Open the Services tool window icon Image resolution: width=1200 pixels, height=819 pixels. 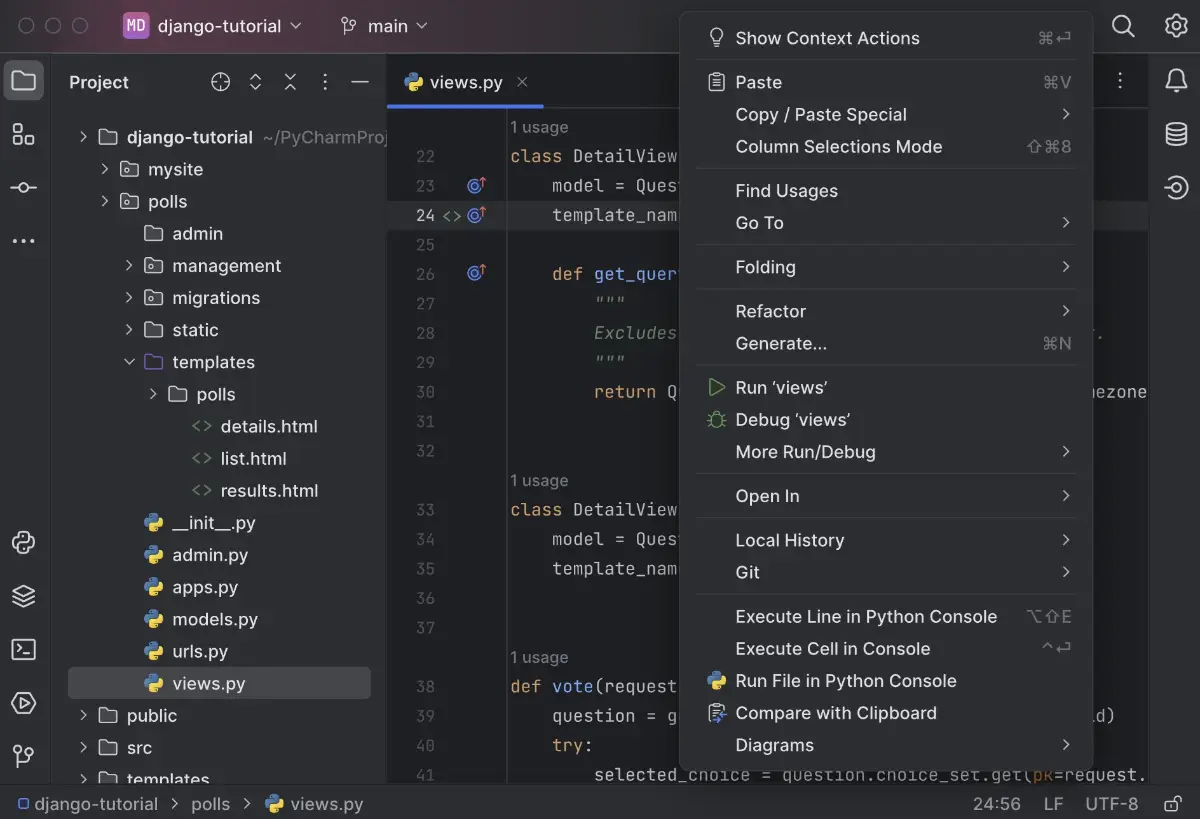24,703
